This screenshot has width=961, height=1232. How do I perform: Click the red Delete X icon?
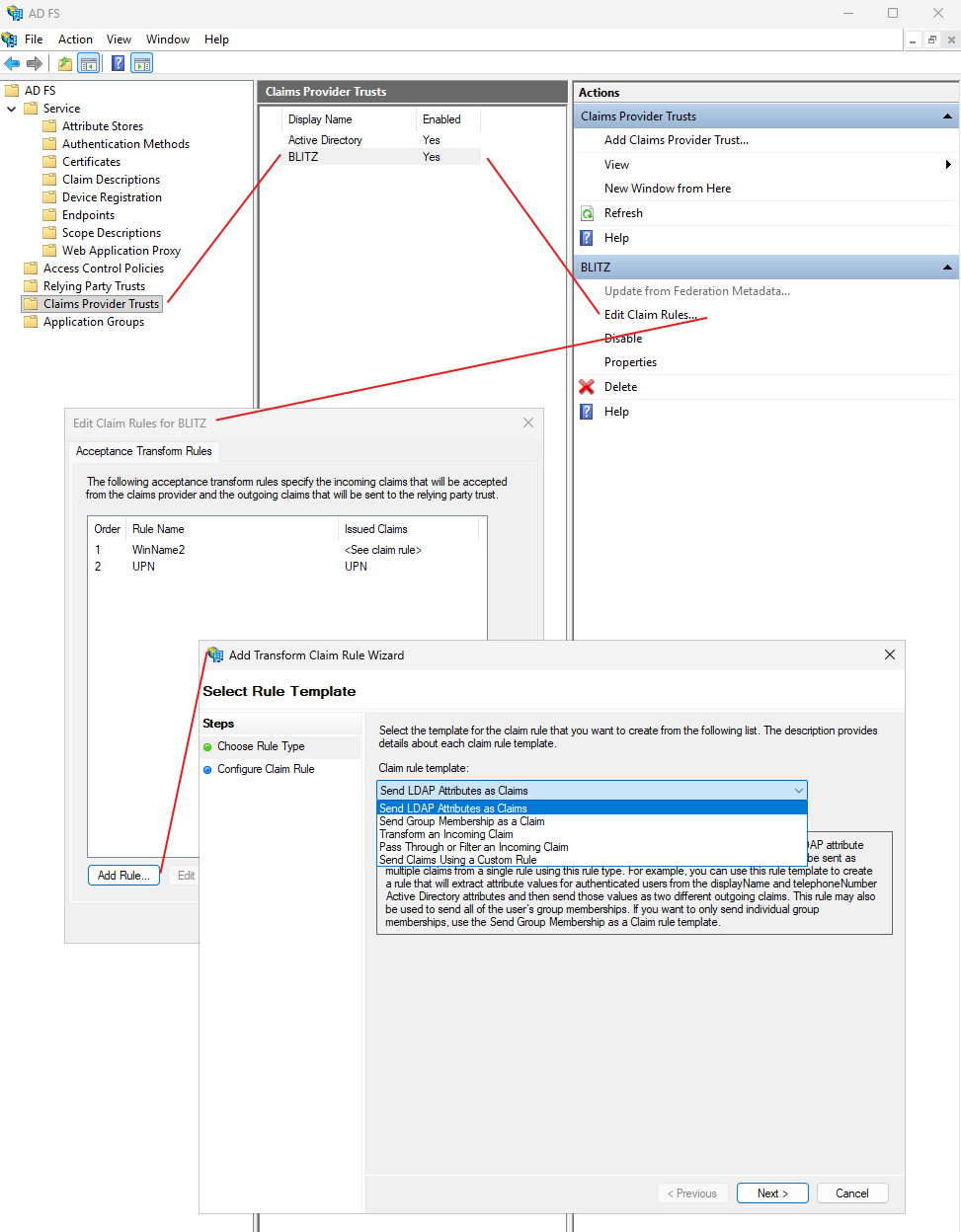coord(587,387)
